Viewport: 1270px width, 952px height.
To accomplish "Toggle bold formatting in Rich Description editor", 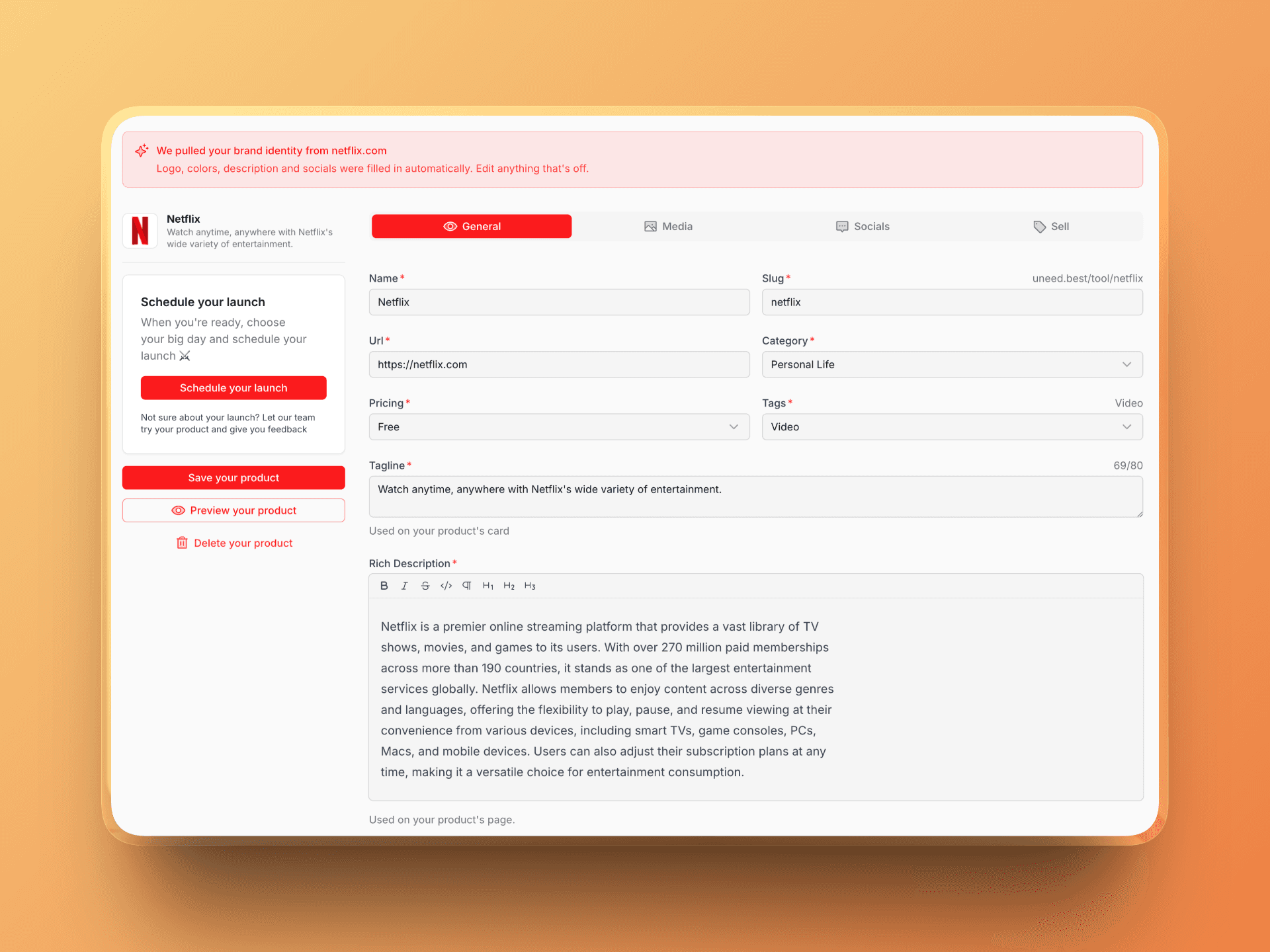I will click(384, 586).
